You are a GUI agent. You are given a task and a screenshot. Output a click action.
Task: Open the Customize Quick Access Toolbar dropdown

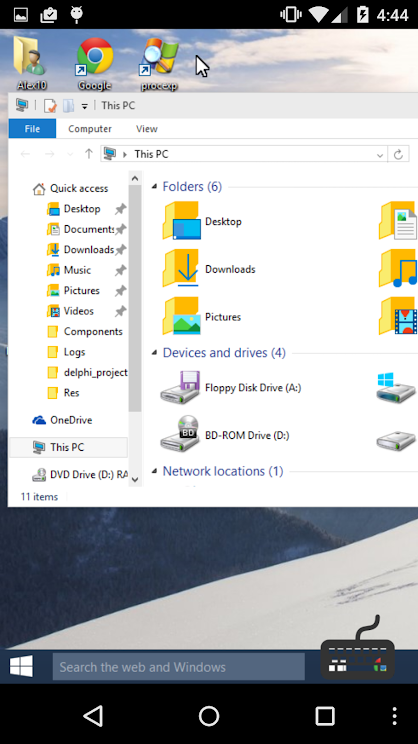[84, 106]
